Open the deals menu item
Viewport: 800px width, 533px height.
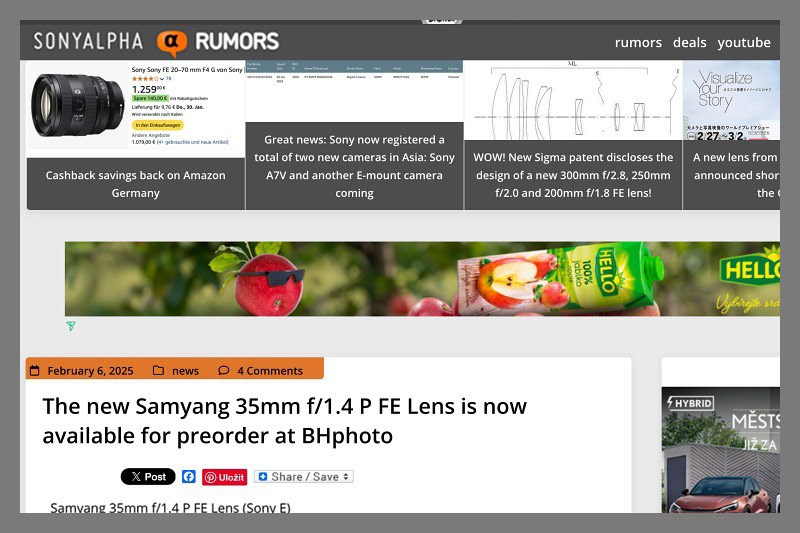689,42
